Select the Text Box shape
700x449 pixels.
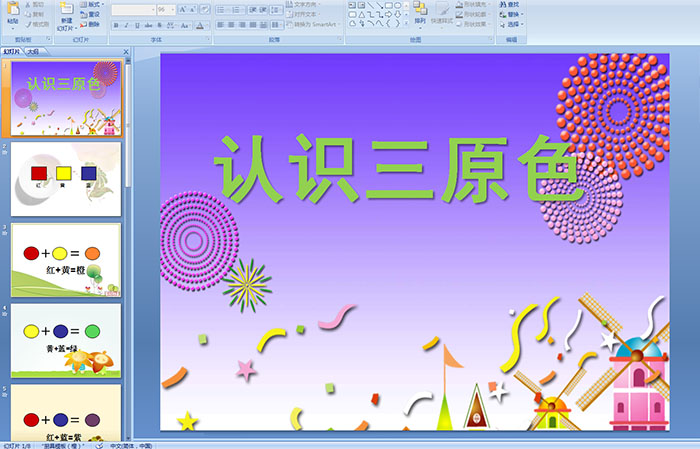(352, 5)
